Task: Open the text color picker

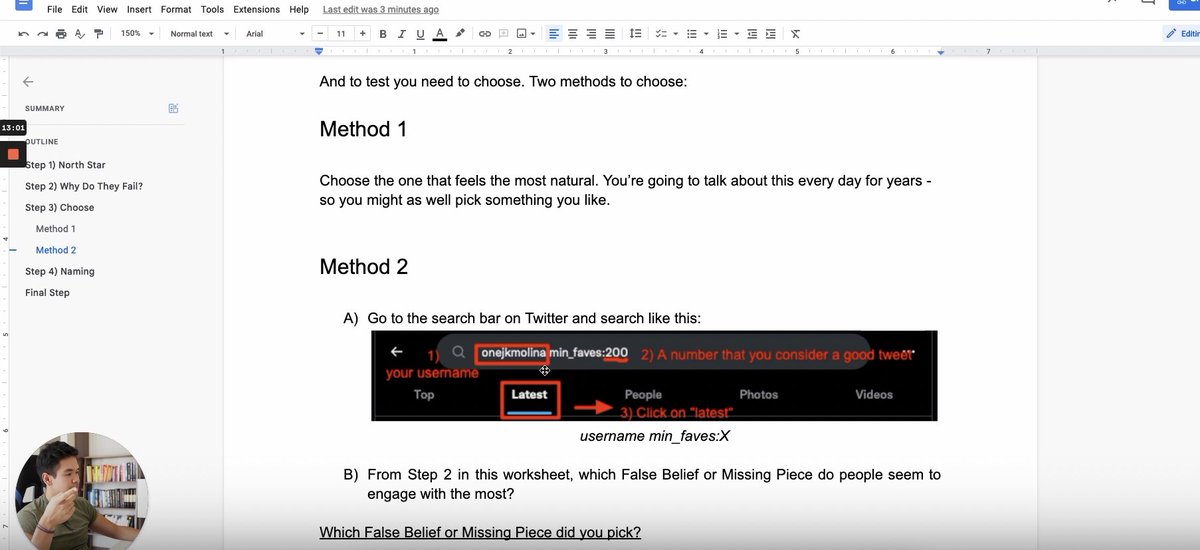Action: [439, 34]
